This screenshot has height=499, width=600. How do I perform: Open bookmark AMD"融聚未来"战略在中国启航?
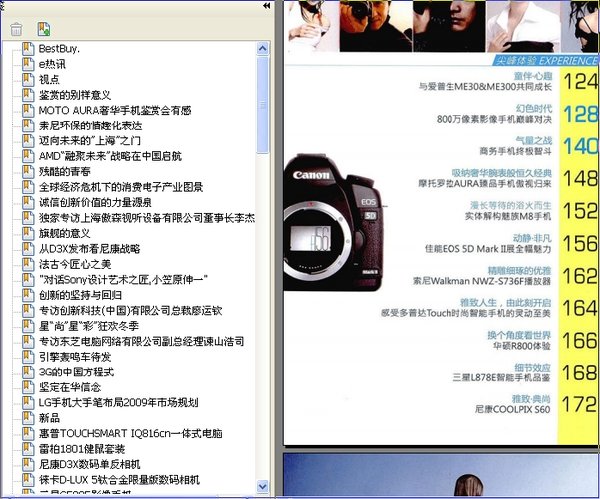point(110,156)
